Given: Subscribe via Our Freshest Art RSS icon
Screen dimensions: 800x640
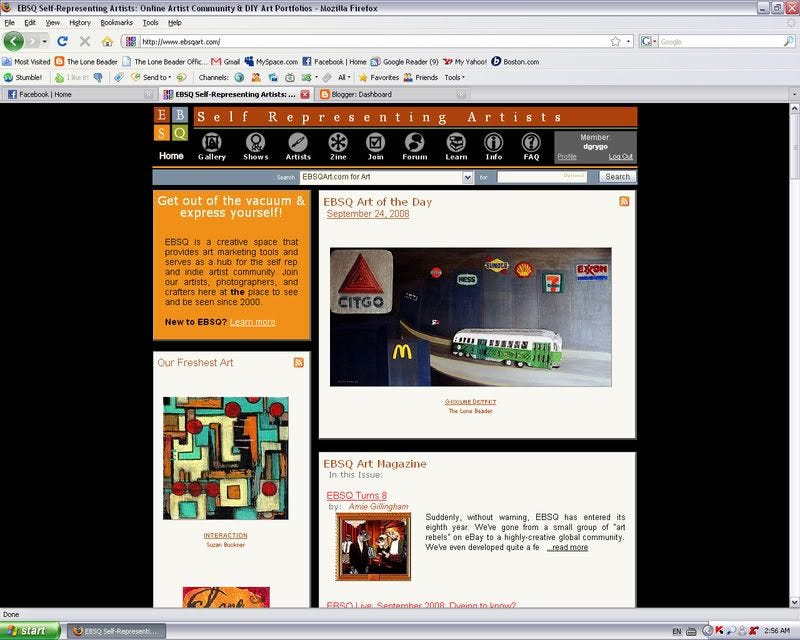Looking at the screenshot, I should pyautogui.click(x=298, y=362).
